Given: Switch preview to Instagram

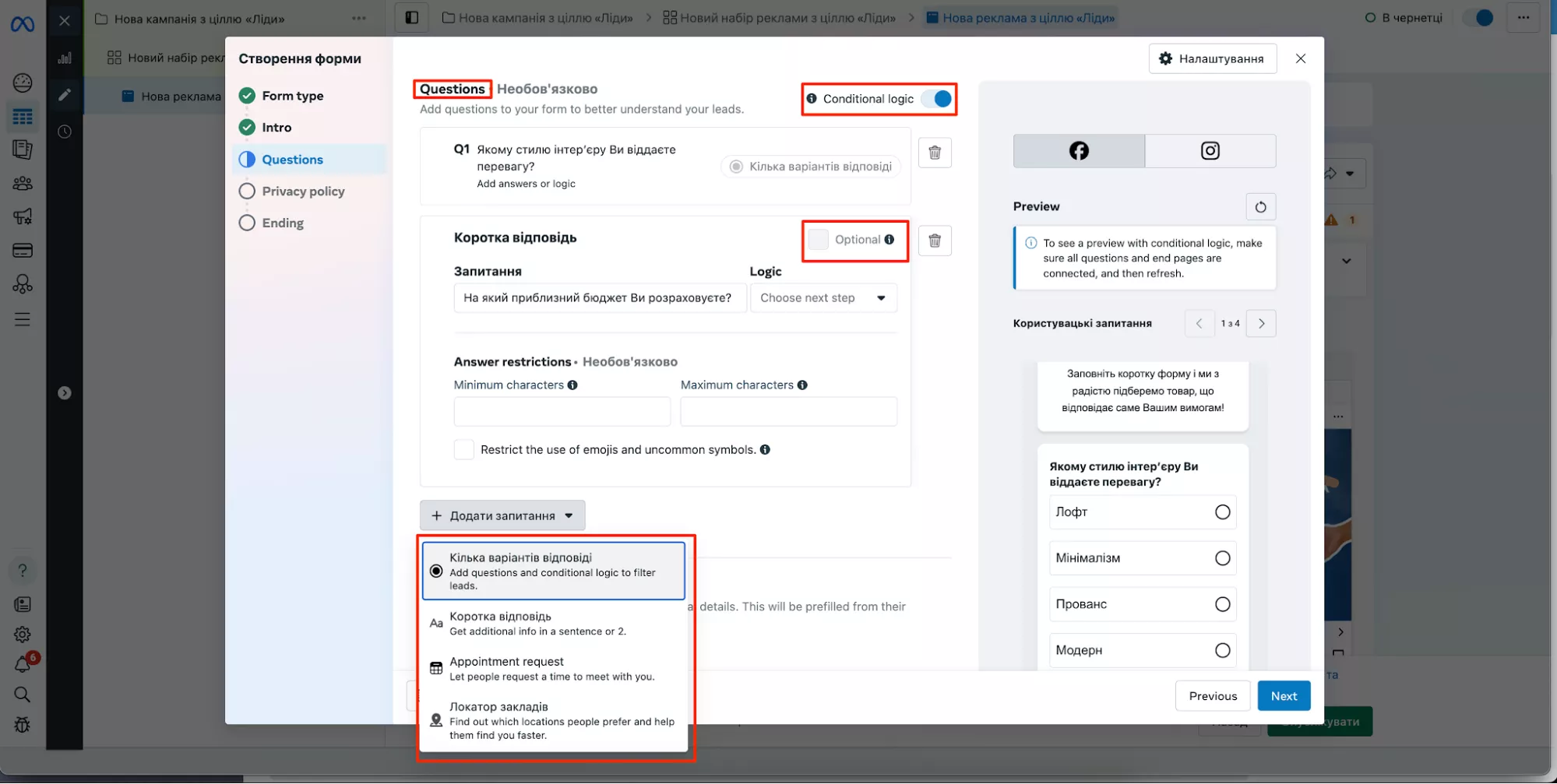Looking at the screenshot, I should click(1210, 151).
